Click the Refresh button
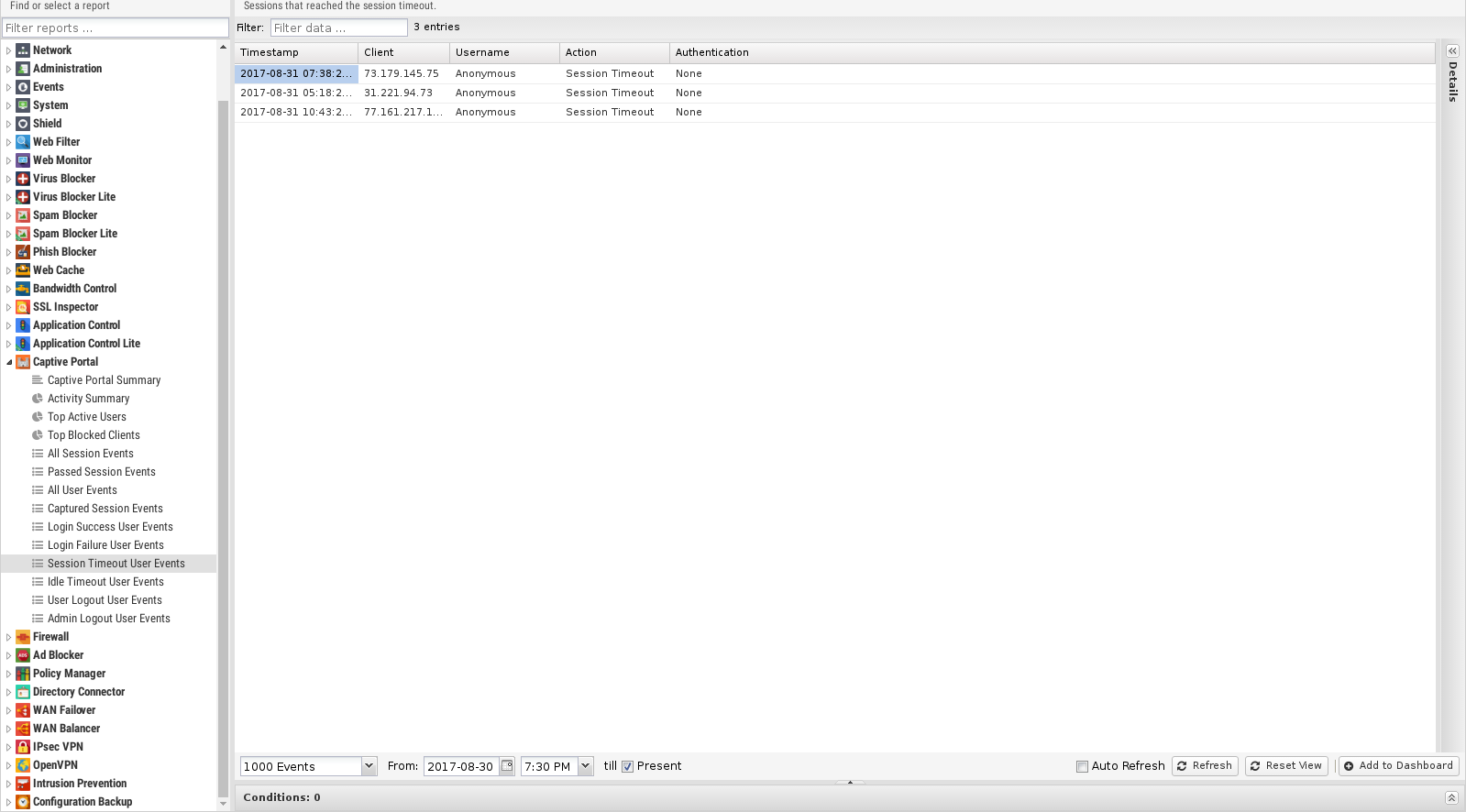 tap(1205, 766)
